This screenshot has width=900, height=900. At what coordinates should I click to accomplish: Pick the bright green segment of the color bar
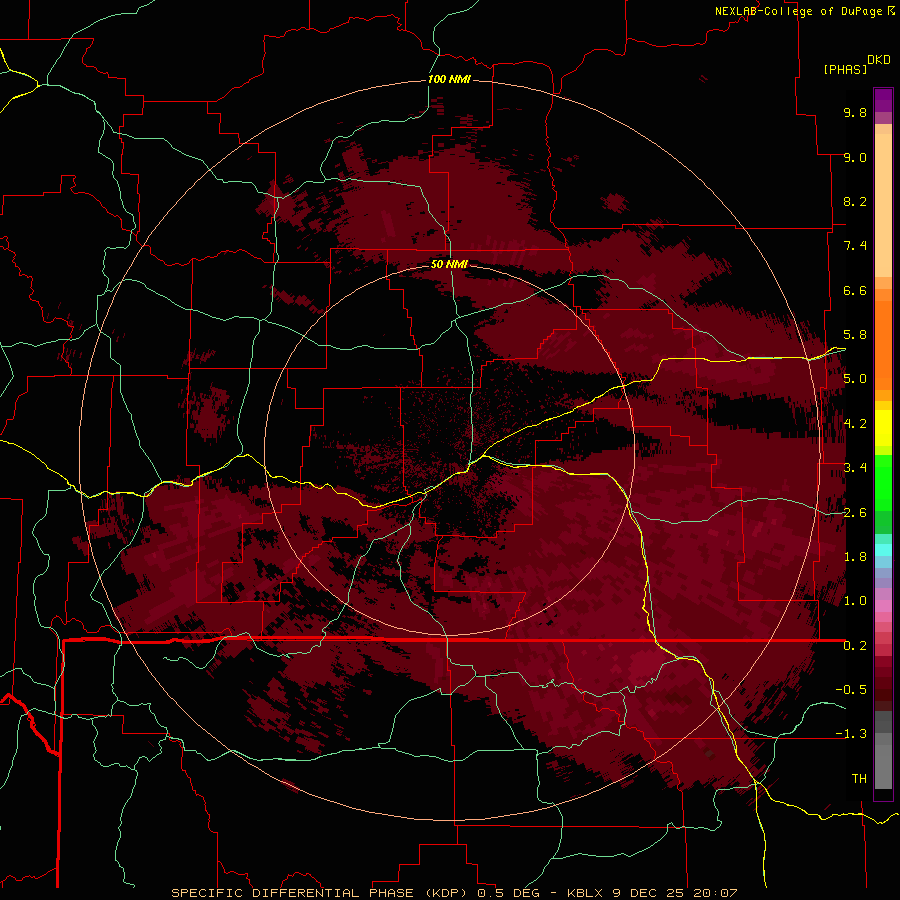(883, 482)
